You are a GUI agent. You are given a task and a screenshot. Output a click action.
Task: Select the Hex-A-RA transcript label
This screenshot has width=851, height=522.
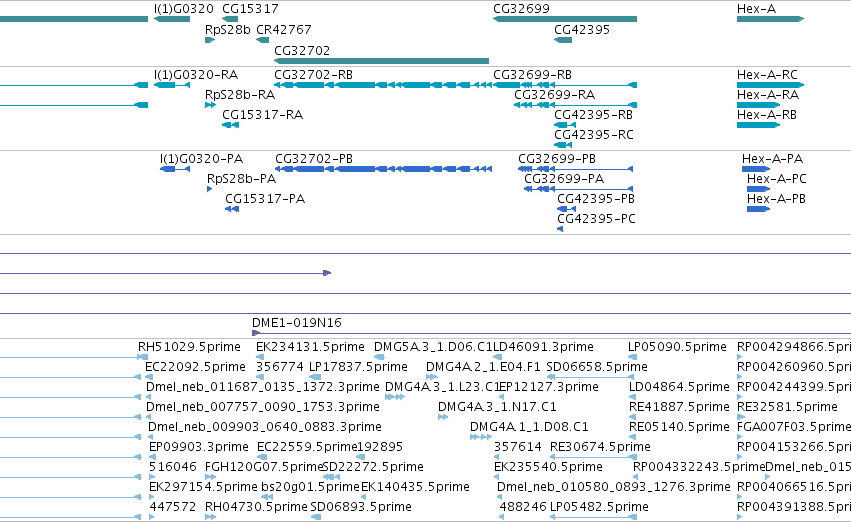[767, 94]
